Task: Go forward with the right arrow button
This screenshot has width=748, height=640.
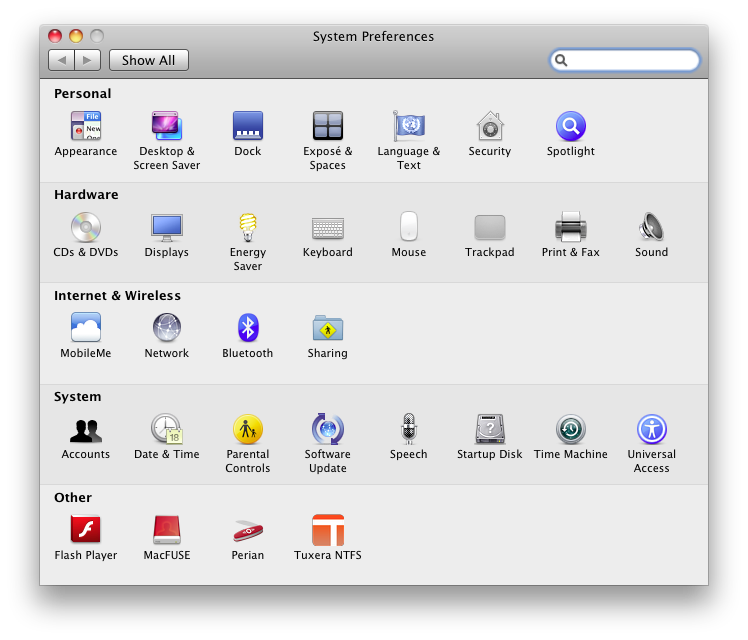Action: pos(88,60)
